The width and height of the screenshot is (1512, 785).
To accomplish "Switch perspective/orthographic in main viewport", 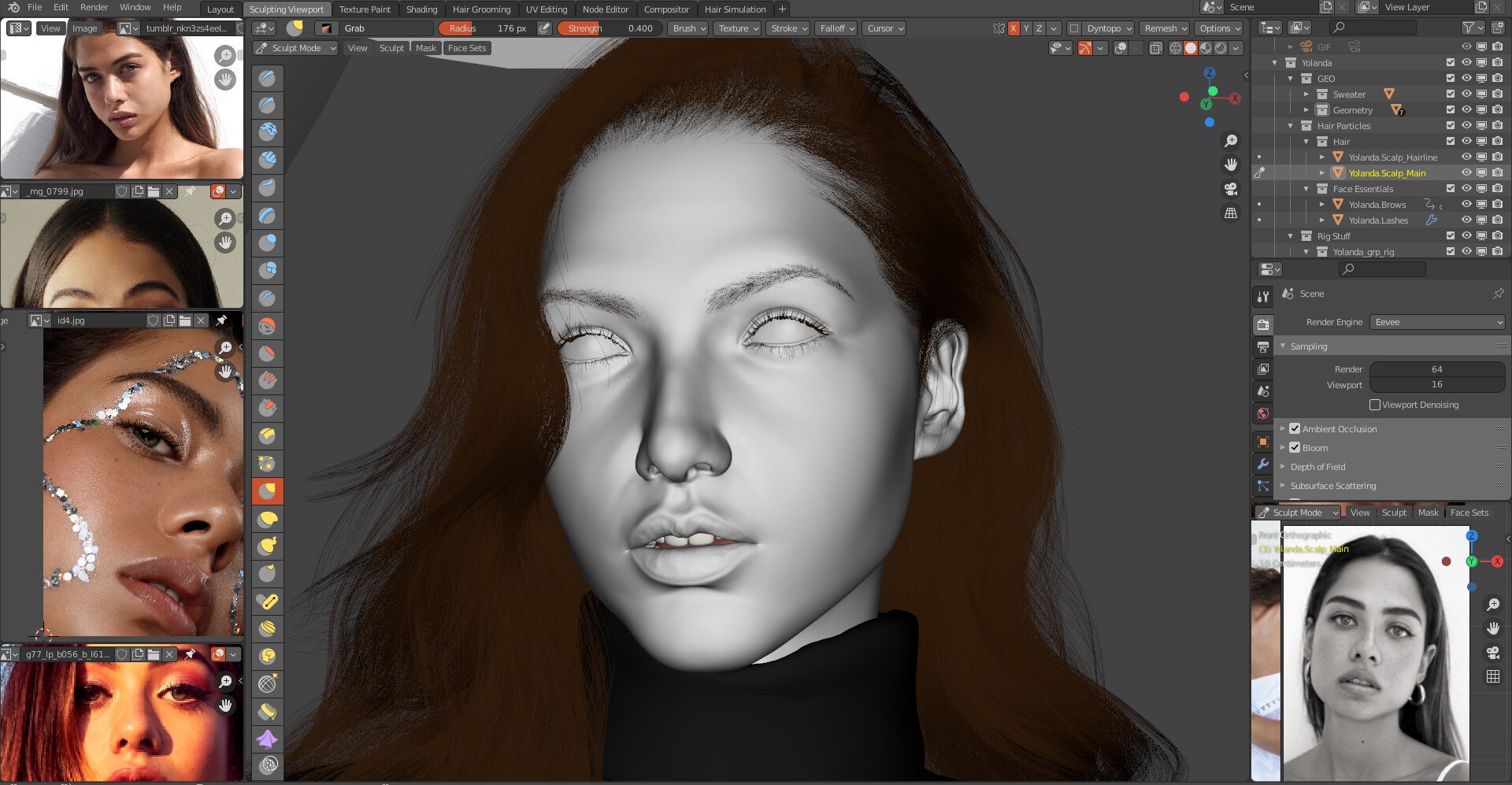I will 1231,213.
